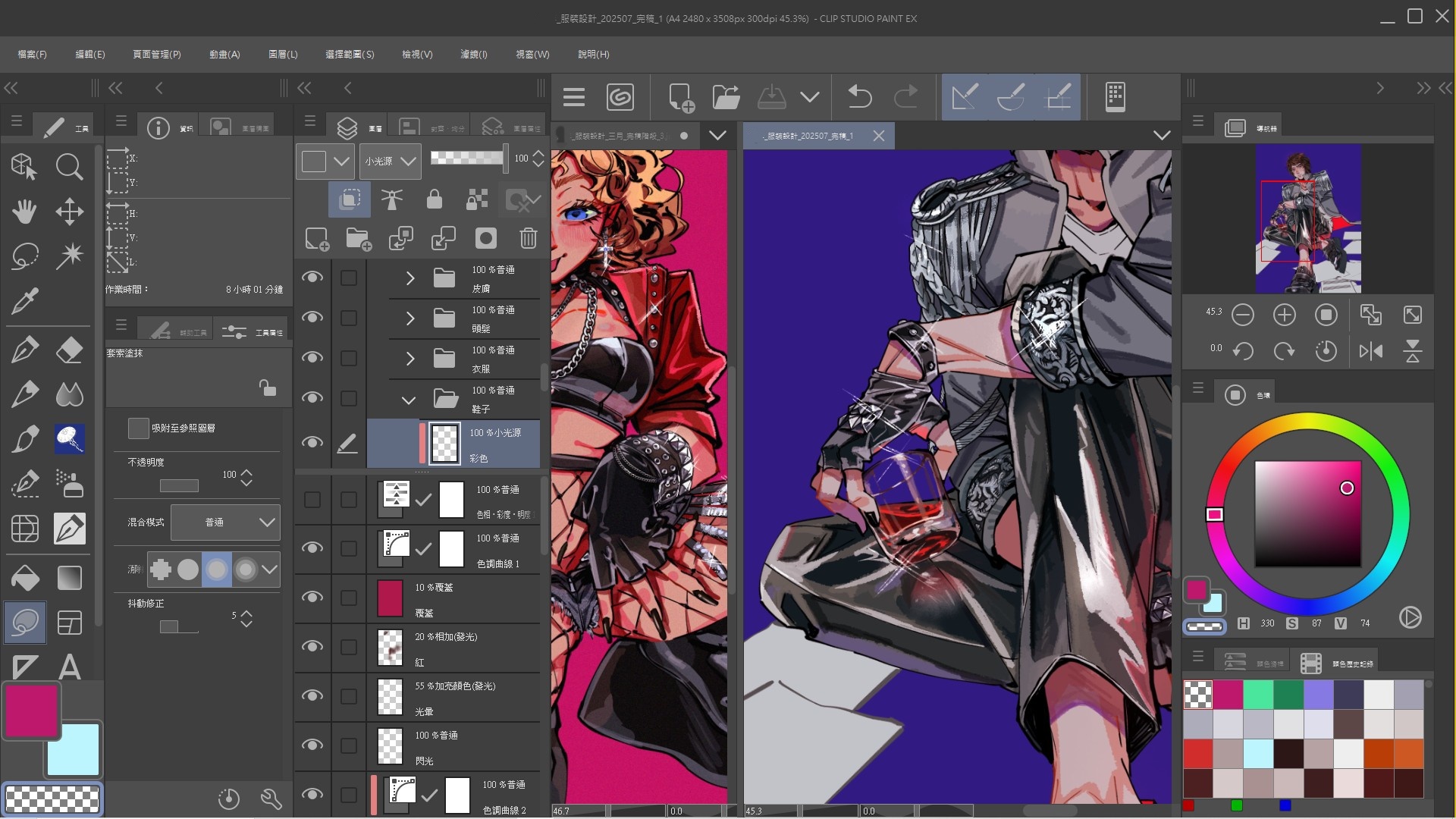This screenshot has width=1456, height=819.
Task: Open the CLIP STUDIO spiral icon
Action: (620, 97)
